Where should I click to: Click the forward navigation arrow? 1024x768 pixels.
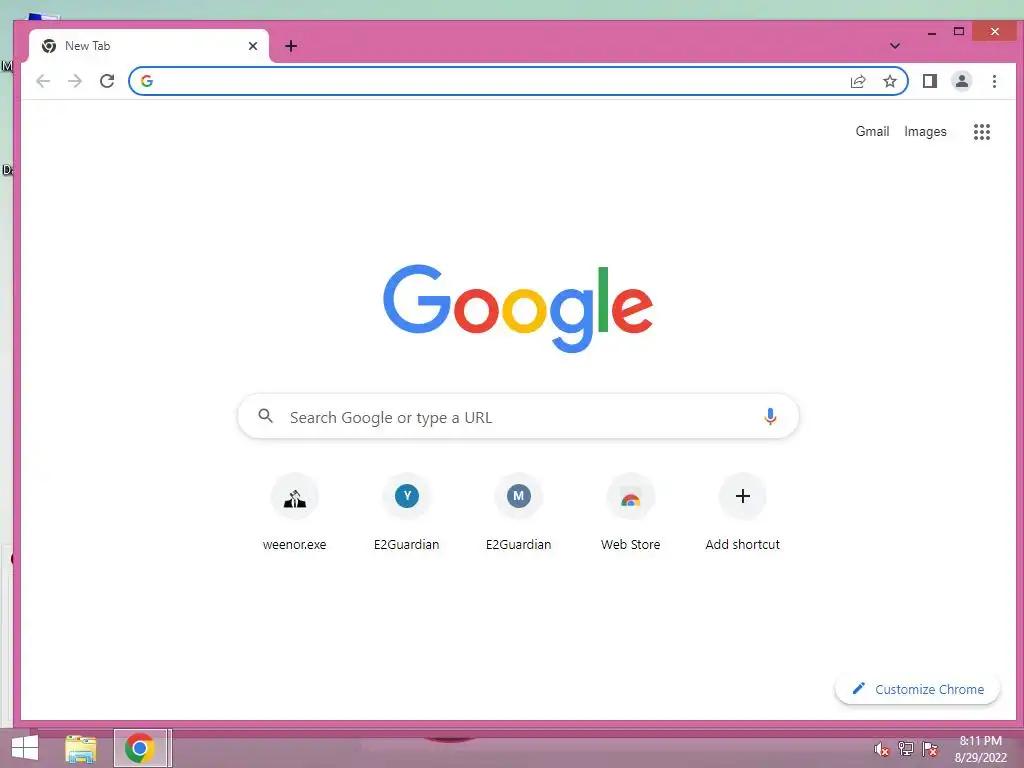[x=75, y=81]
